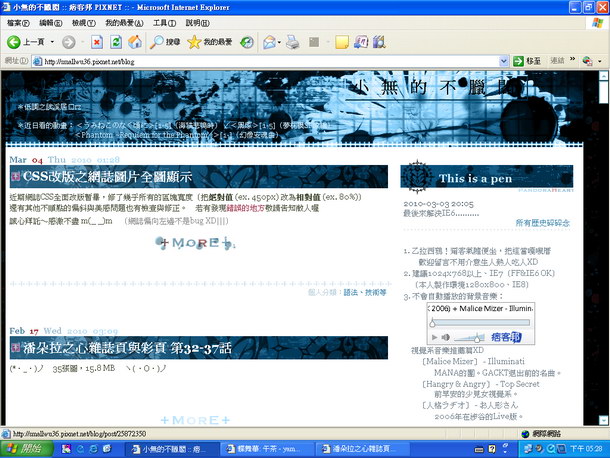Click the green Go arrow button
The width and height of the screenshot is (610, 458).
pos(518,61)
